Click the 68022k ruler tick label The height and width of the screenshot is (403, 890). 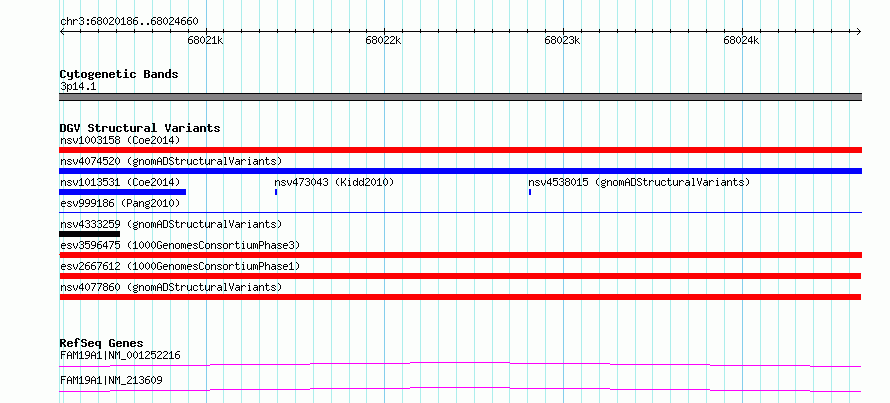tap(384, 41)
